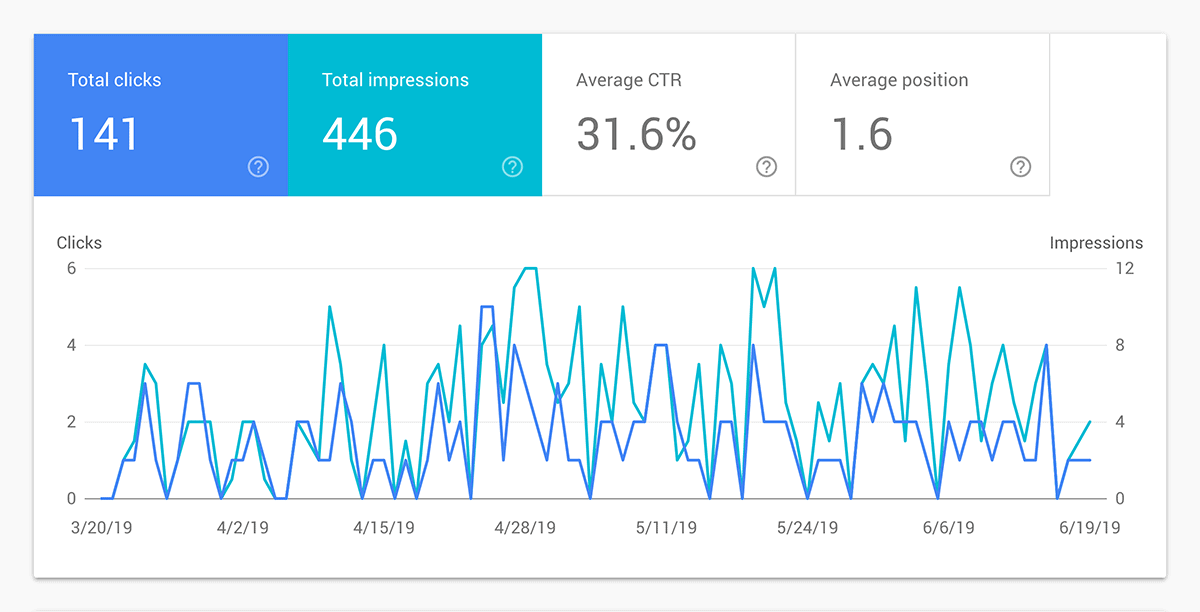Image resolution: width=1200 pixels, height=612 pixels.
Task: Click the Clicks axis title
Action: coord(79,243)
